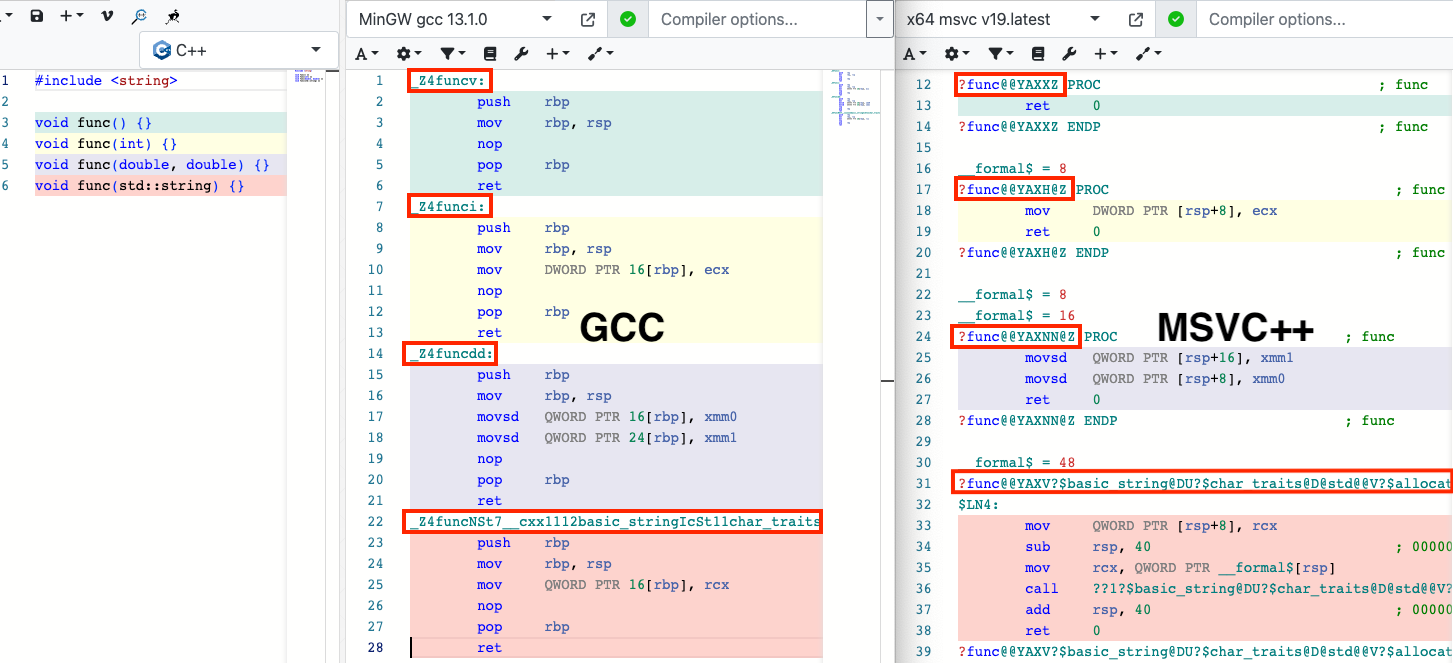The height and width of the screenshot is (663, 1453).
Task: Click msvc line 26 'movsd QWORD PTR [rsp+8], xmm0'
Action: tap(1155, 379)
